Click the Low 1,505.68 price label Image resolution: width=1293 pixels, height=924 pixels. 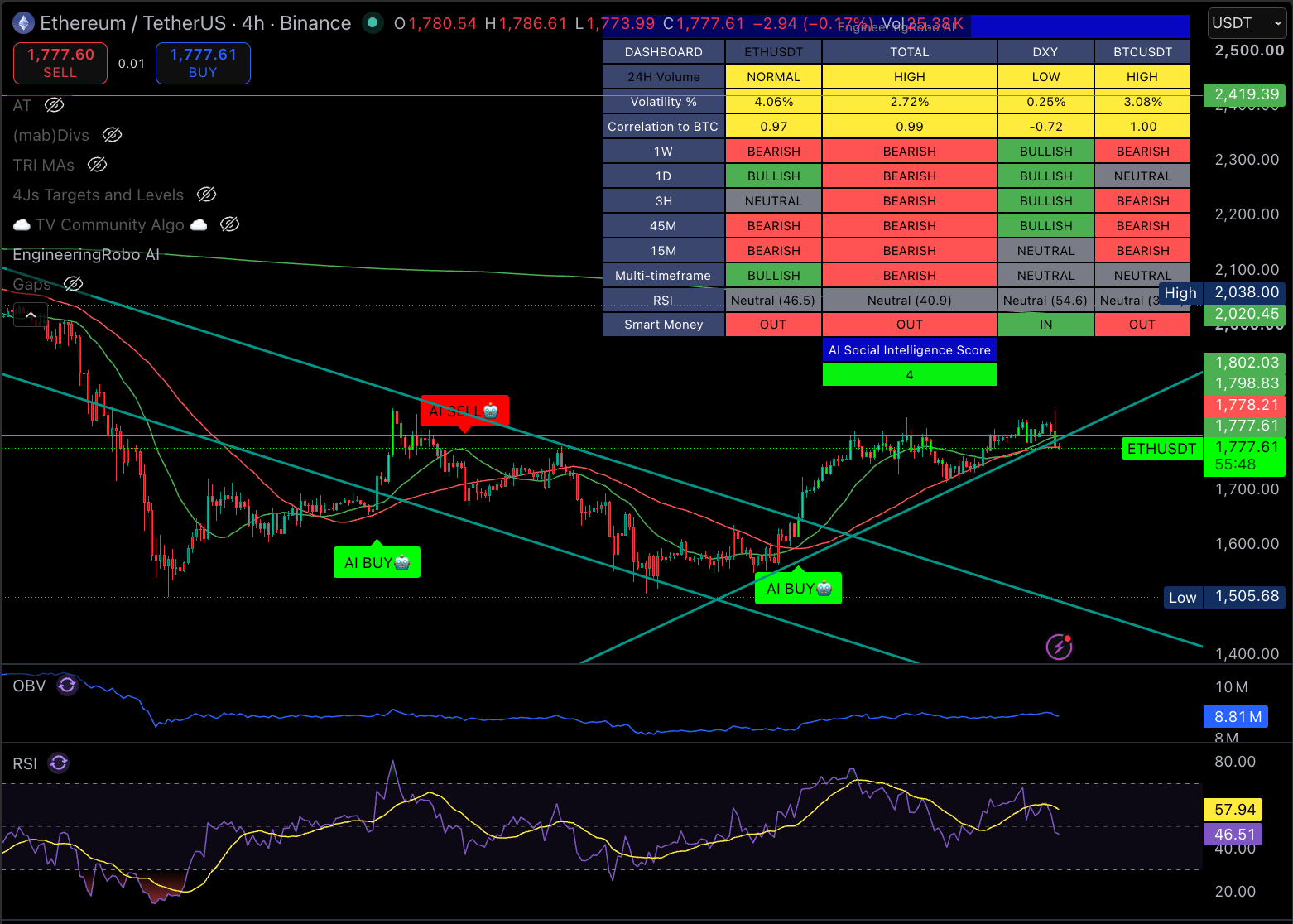pyautogui.click(x=1225, y=597)
